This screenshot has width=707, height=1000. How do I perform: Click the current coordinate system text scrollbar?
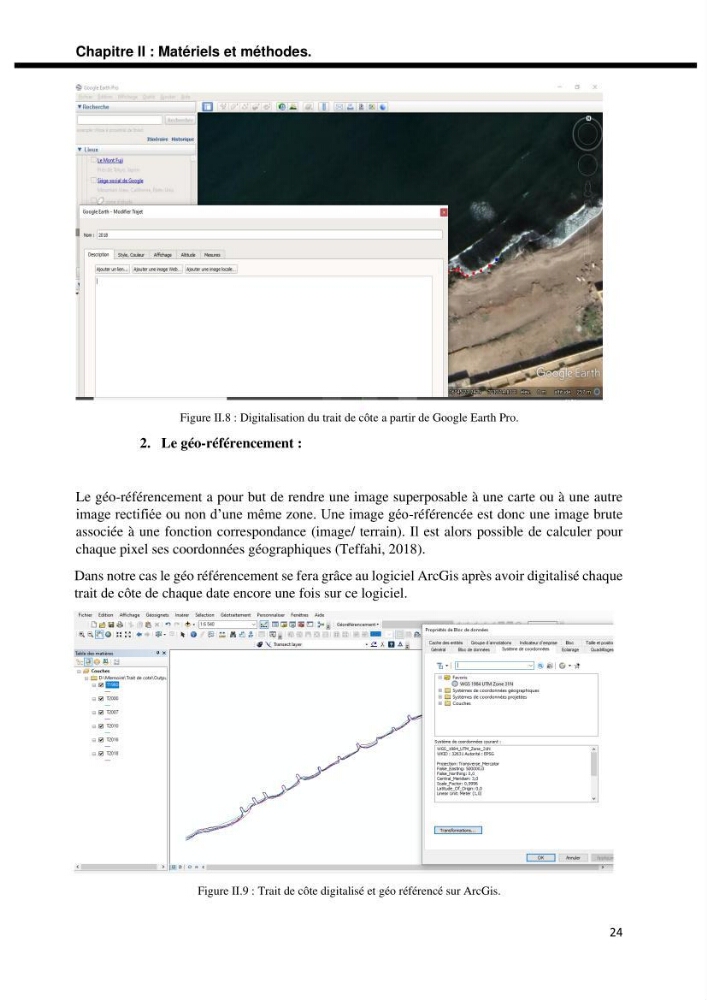[594, 774]
